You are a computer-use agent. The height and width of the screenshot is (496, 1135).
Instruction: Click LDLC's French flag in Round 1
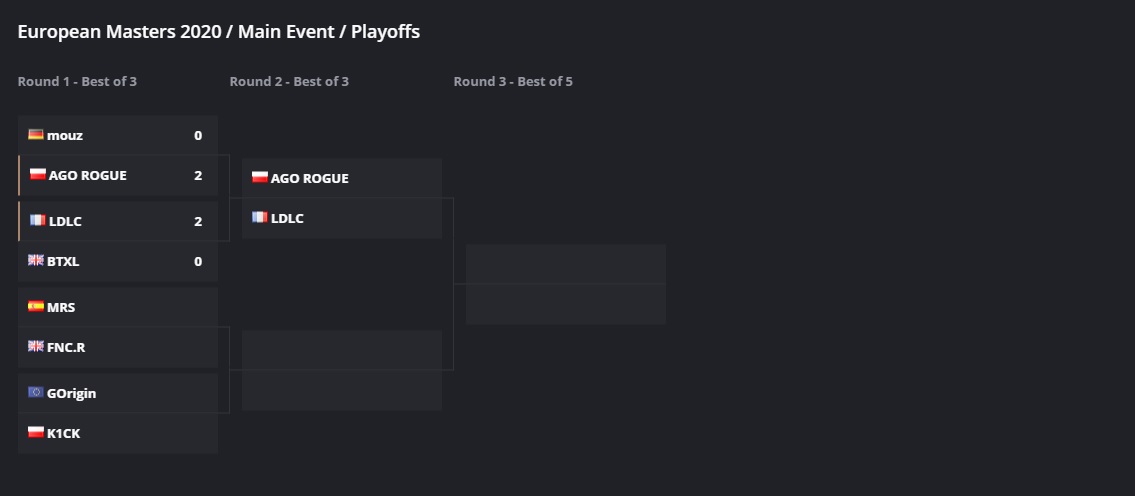pos(38,221)
